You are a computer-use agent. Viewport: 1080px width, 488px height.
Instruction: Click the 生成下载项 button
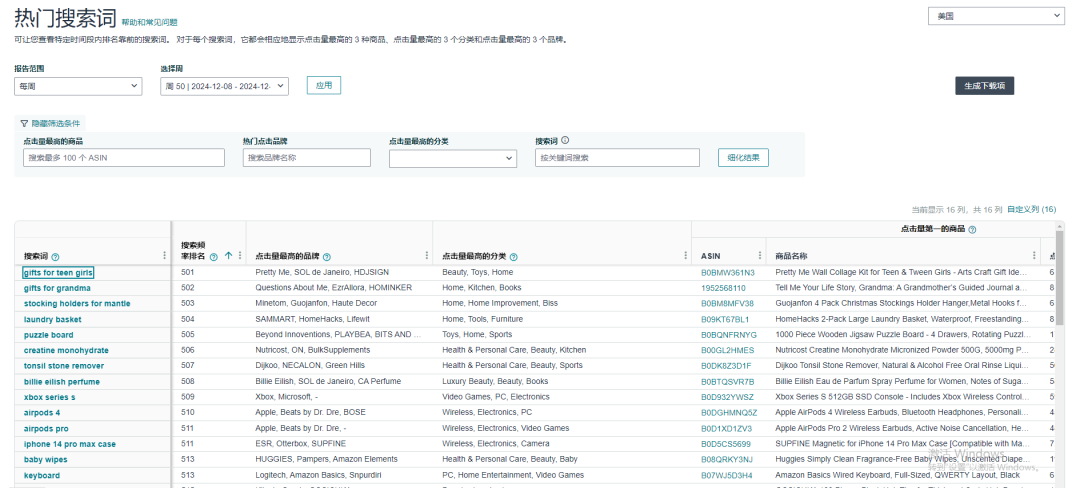984,86
